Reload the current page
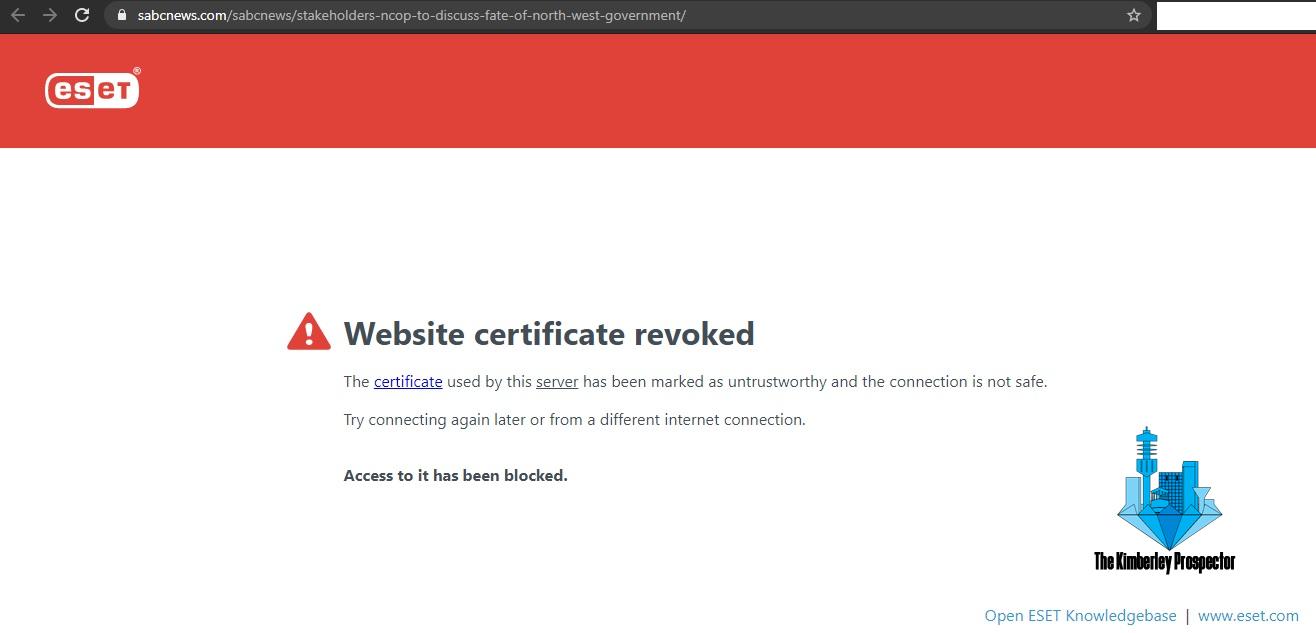The width and height of the screenshot is (1316, 633). tap(82, 15)
